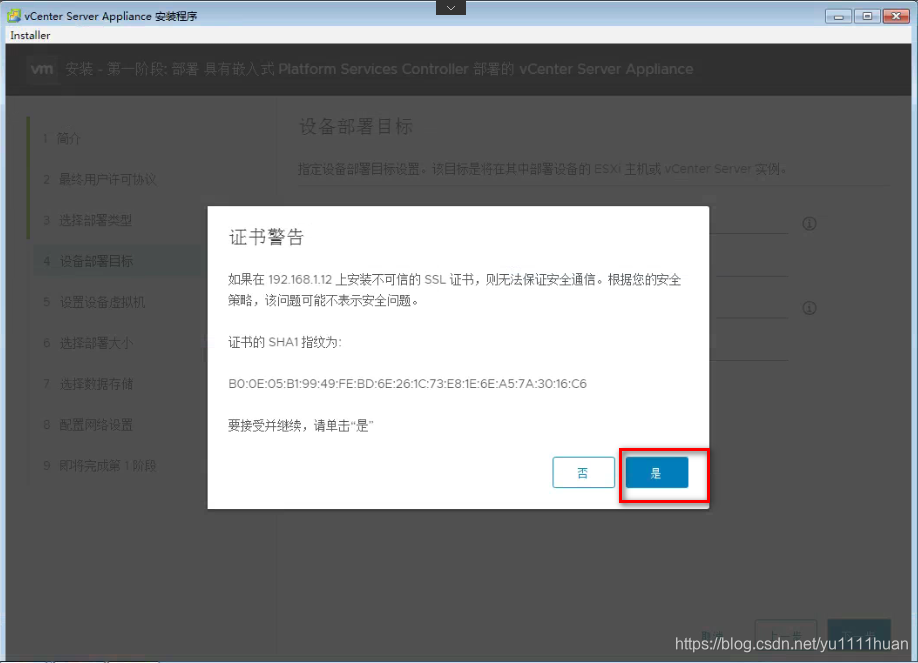Viewport: 918px width, 663px height.
Task: Click the 是 button to accept the certificate
Action: pyautogui.click(x=656, y=473)
